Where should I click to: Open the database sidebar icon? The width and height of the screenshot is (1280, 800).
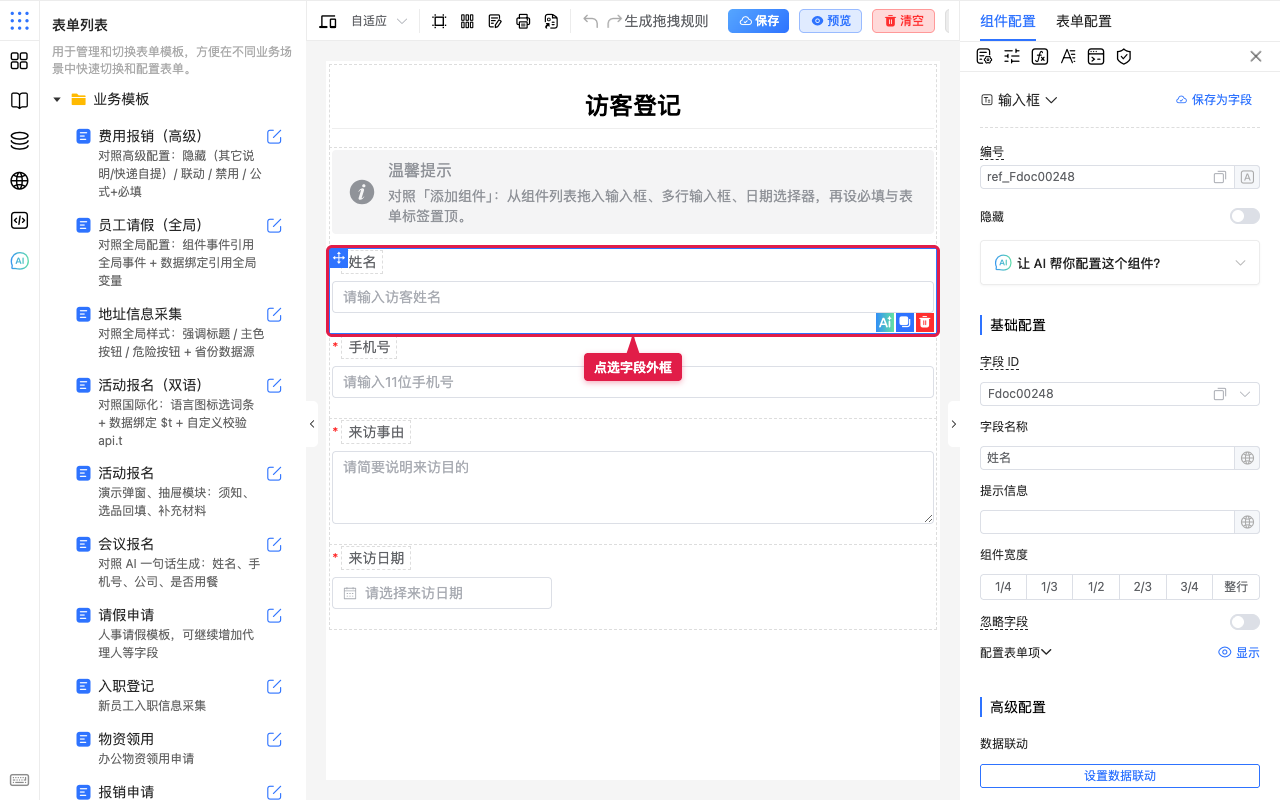(x=19, y=141)
